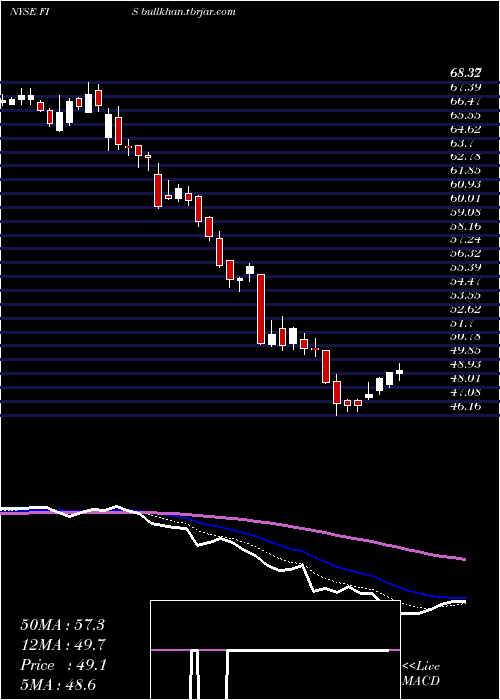
Task: Click the 12MA : 49.7 readout
Action: [x=62, y=645]
